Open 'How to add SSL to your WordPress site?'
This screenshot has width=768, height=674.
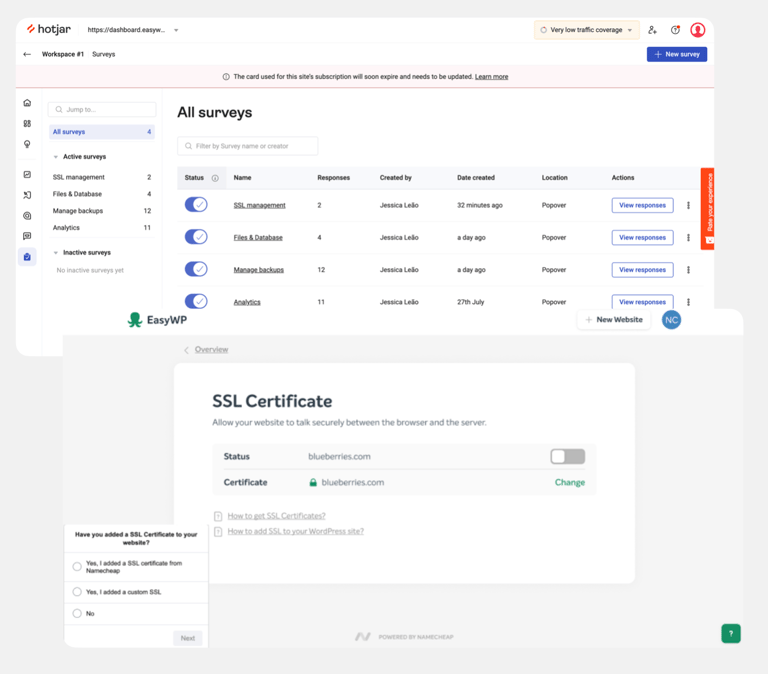coord(295,531)
